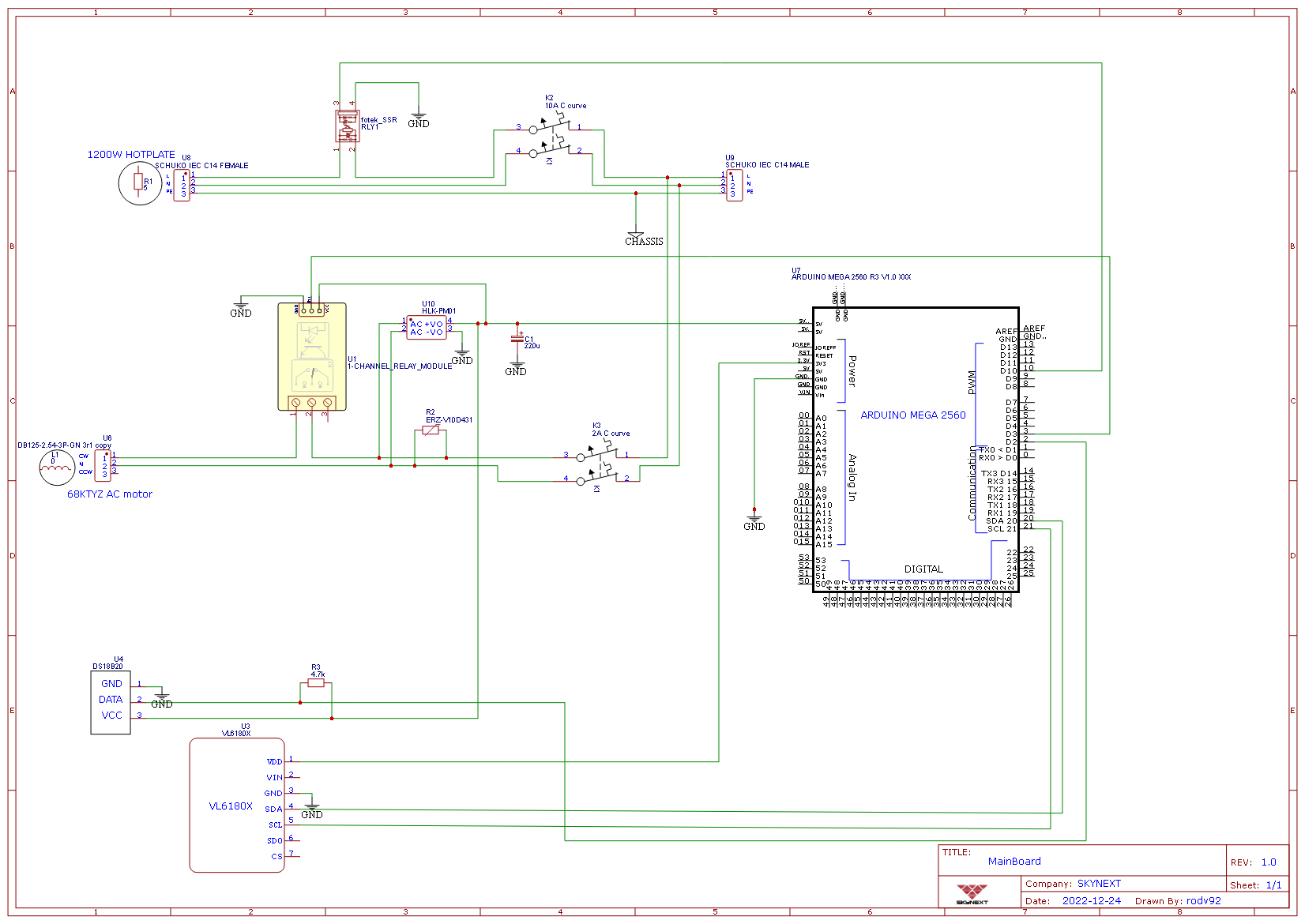Select the C1 220u capacitor symbol
This screenshot has height=924, width=1305.
tap(517, 338)
